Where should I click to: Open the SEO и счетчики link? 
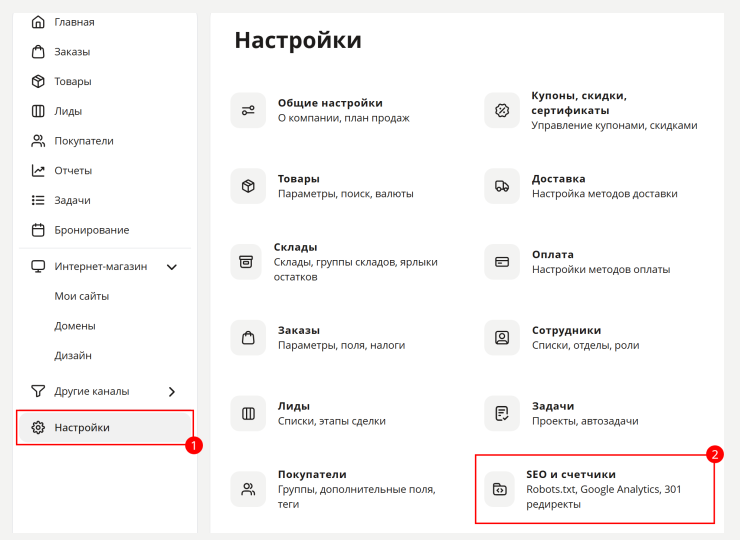tap(571, 474)
